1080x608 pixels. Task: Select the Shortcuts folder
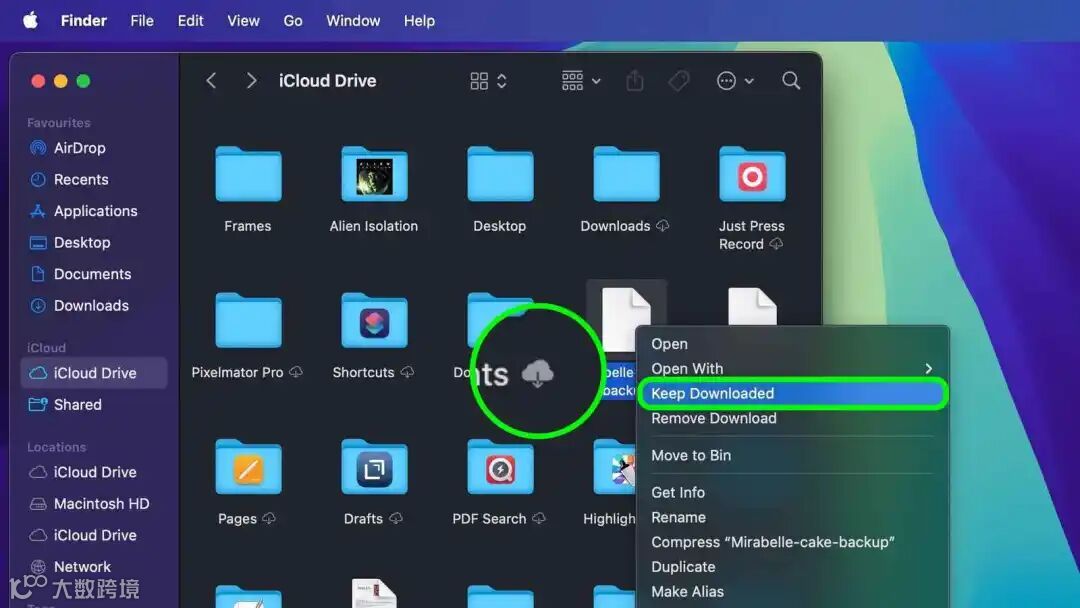pyautogui.click(x=374, y=321)
